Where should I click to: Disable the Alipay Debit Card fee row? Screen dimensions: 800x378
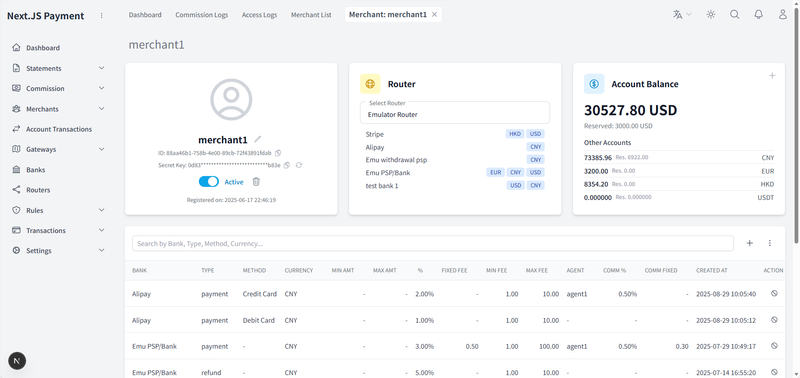(774, 319)
